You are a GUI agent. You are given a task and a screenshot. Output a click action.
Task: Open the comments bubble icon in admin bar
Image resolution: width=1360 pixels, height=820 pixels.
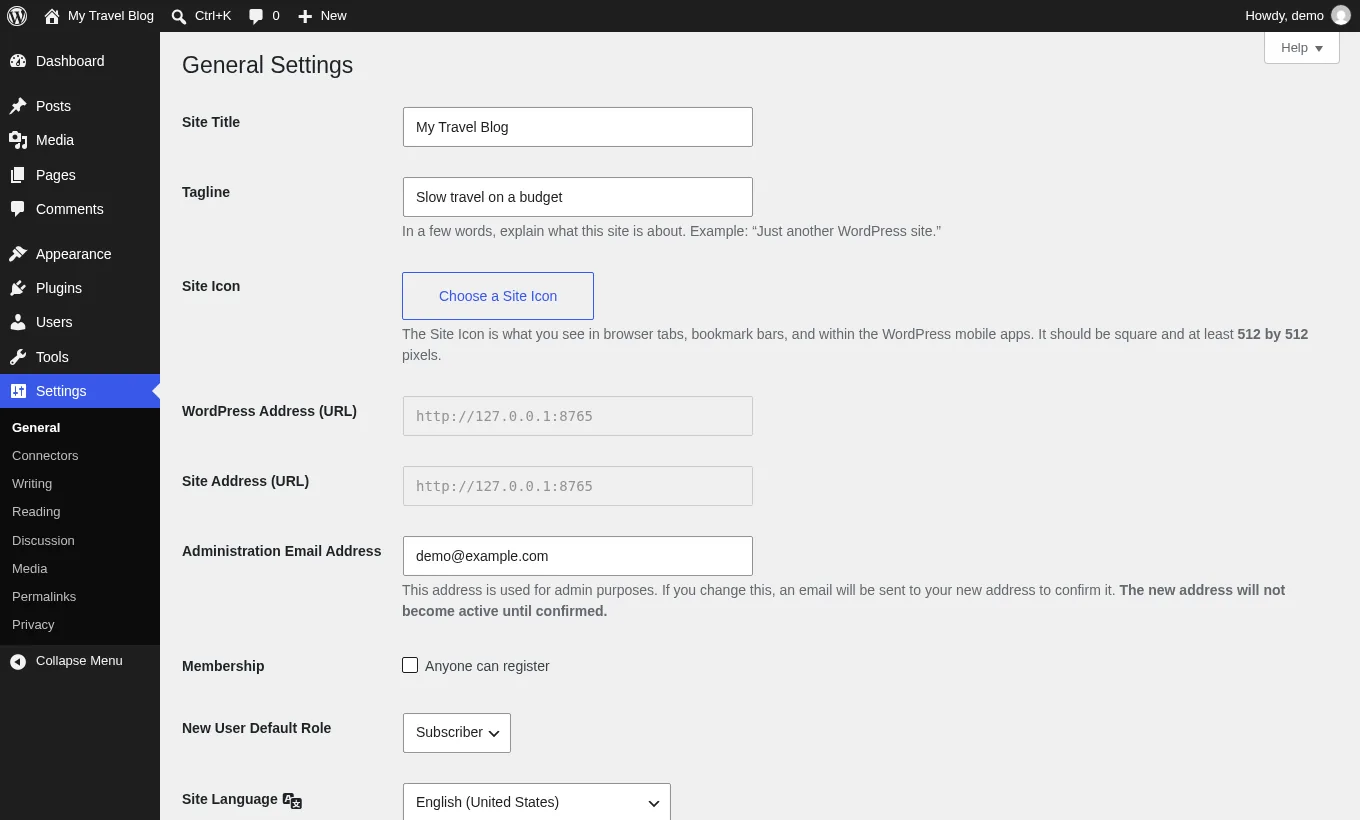click(x=256, y=16)
